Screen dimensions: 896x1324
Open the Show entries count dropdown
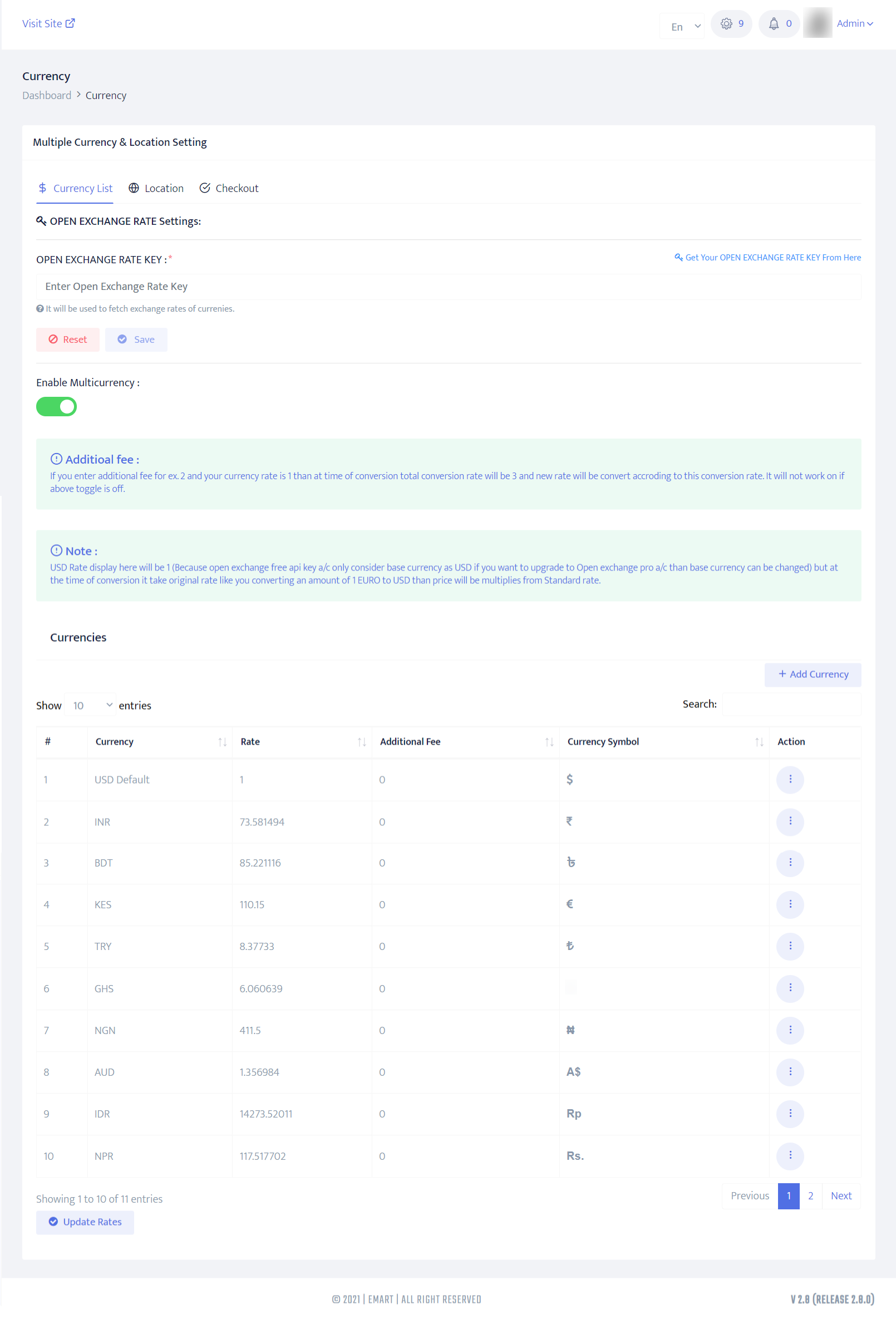[x=91, y=705]
